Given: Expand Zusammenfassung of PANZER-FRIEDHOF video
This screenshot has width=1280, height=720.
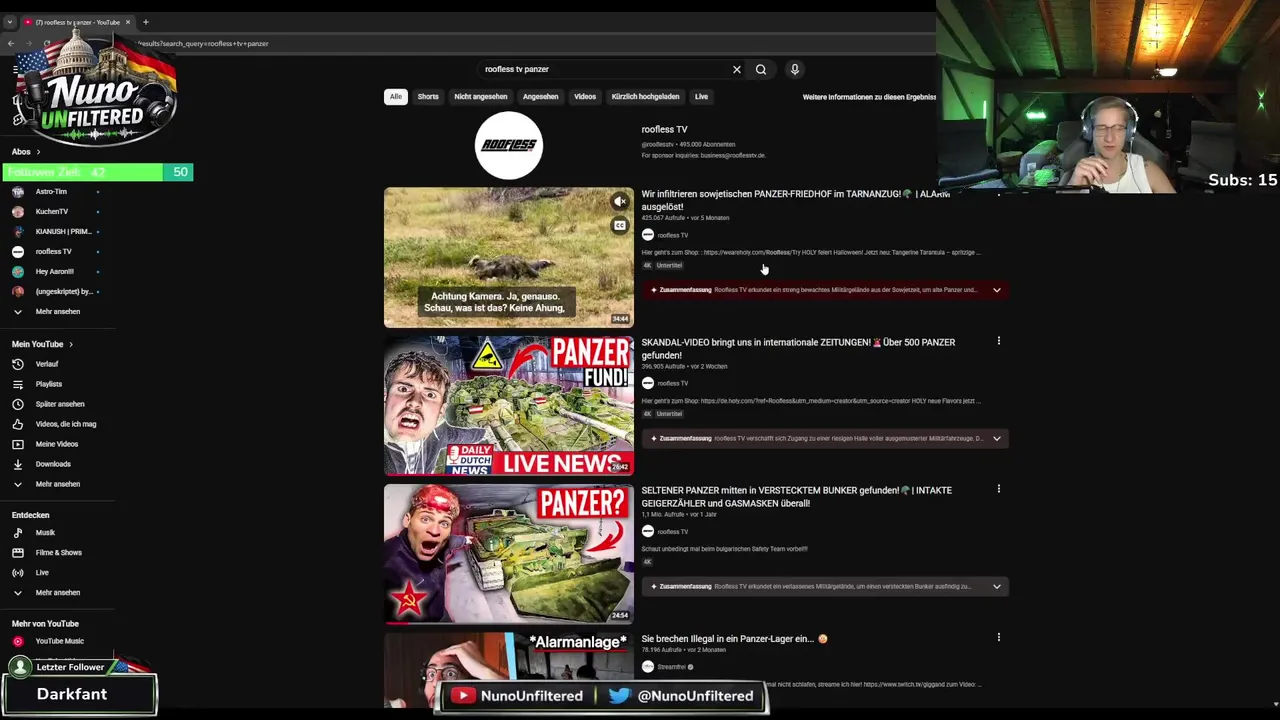Looking at the screenshot, I should point(996,290).
